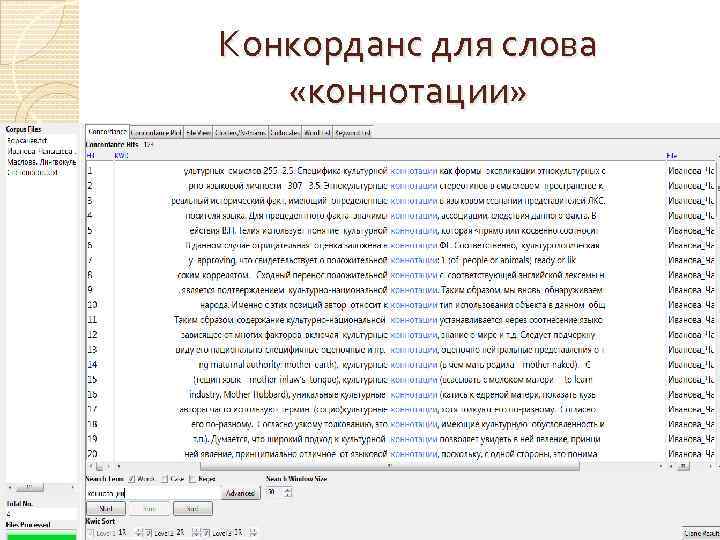Select the first file in Corpus Files
The image size is (720, 540).
click(x=27, y=141)
